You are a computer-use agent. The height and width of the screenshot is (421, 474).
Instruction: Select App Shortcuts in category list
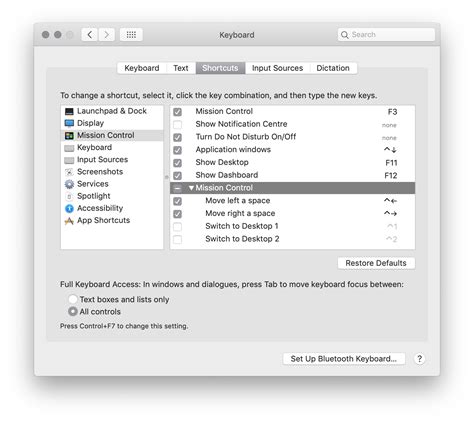(112, 221)
